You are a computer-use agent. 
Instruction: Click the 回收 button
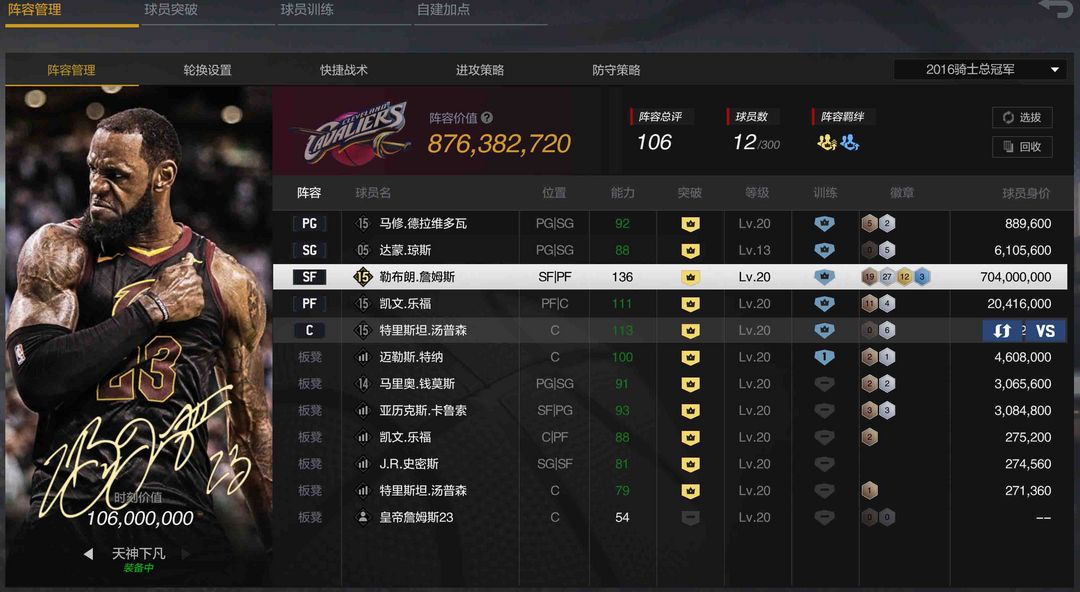1022,147
